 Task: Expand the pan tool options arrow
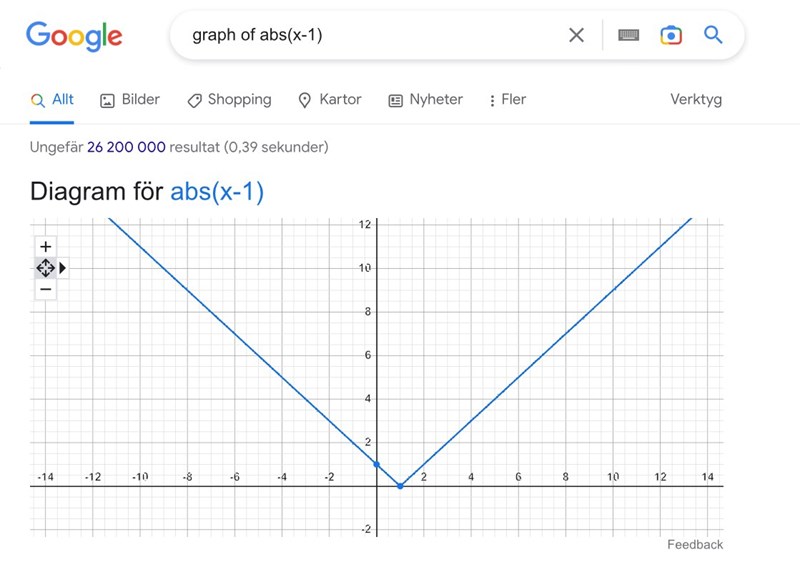pos(63,268)
